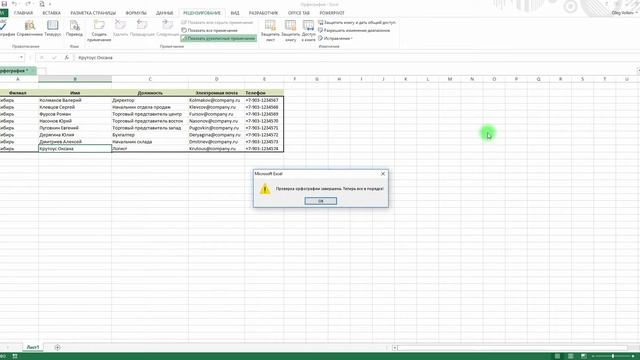Image resolution: width=640 pixels, height=360 pixels.
Task: Confirm formula entry with checkmark icon
Action: [54, 58]
